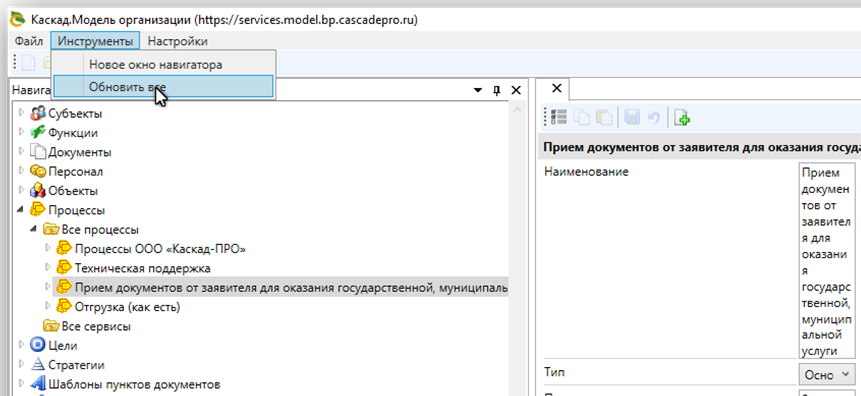Image resolution: width=861 pixels, height=396 pixels.
Task: Select the Объекты tree item label
Action: (x=74, y=191)
